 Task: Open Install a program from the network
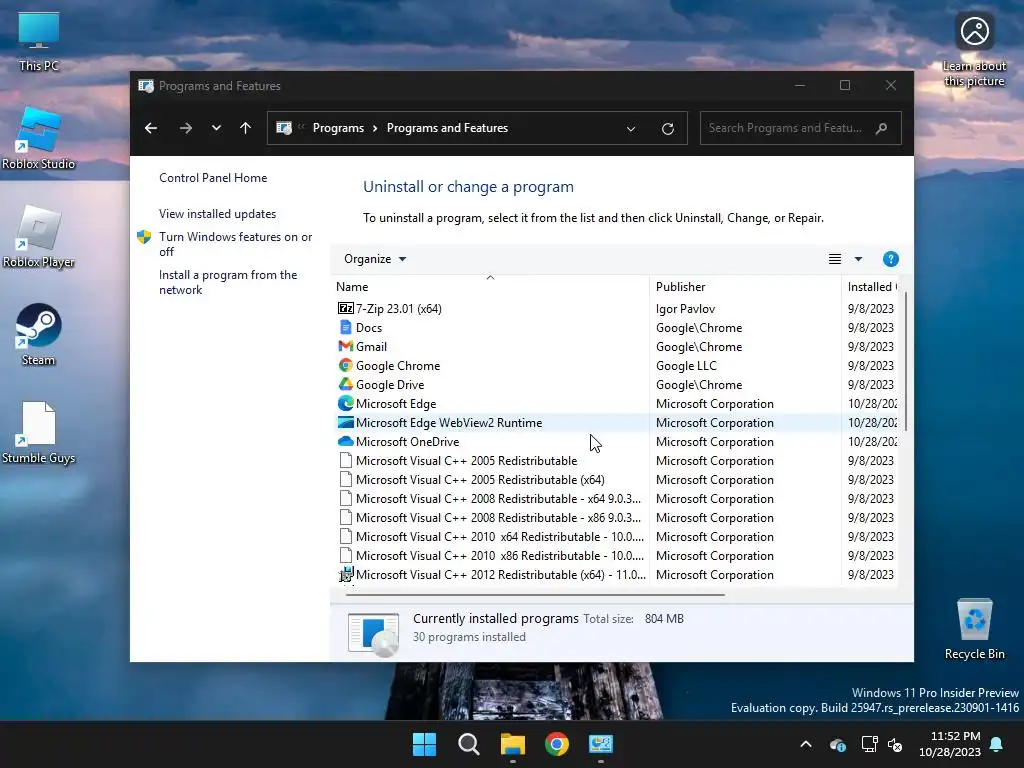point(228,282)
